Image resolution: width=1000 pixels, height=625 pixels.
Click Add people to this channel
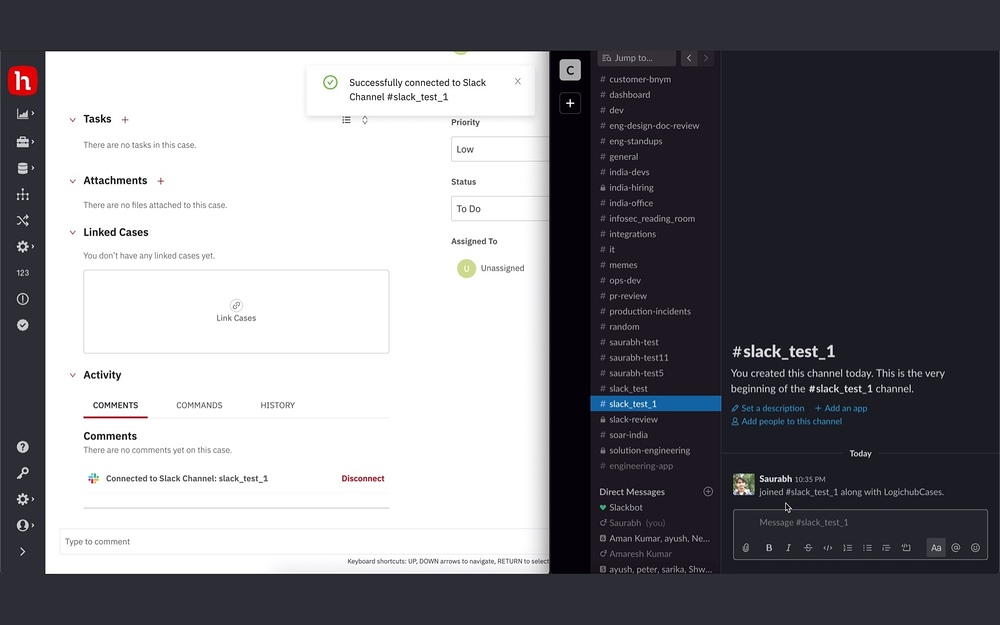coord(786,422)
